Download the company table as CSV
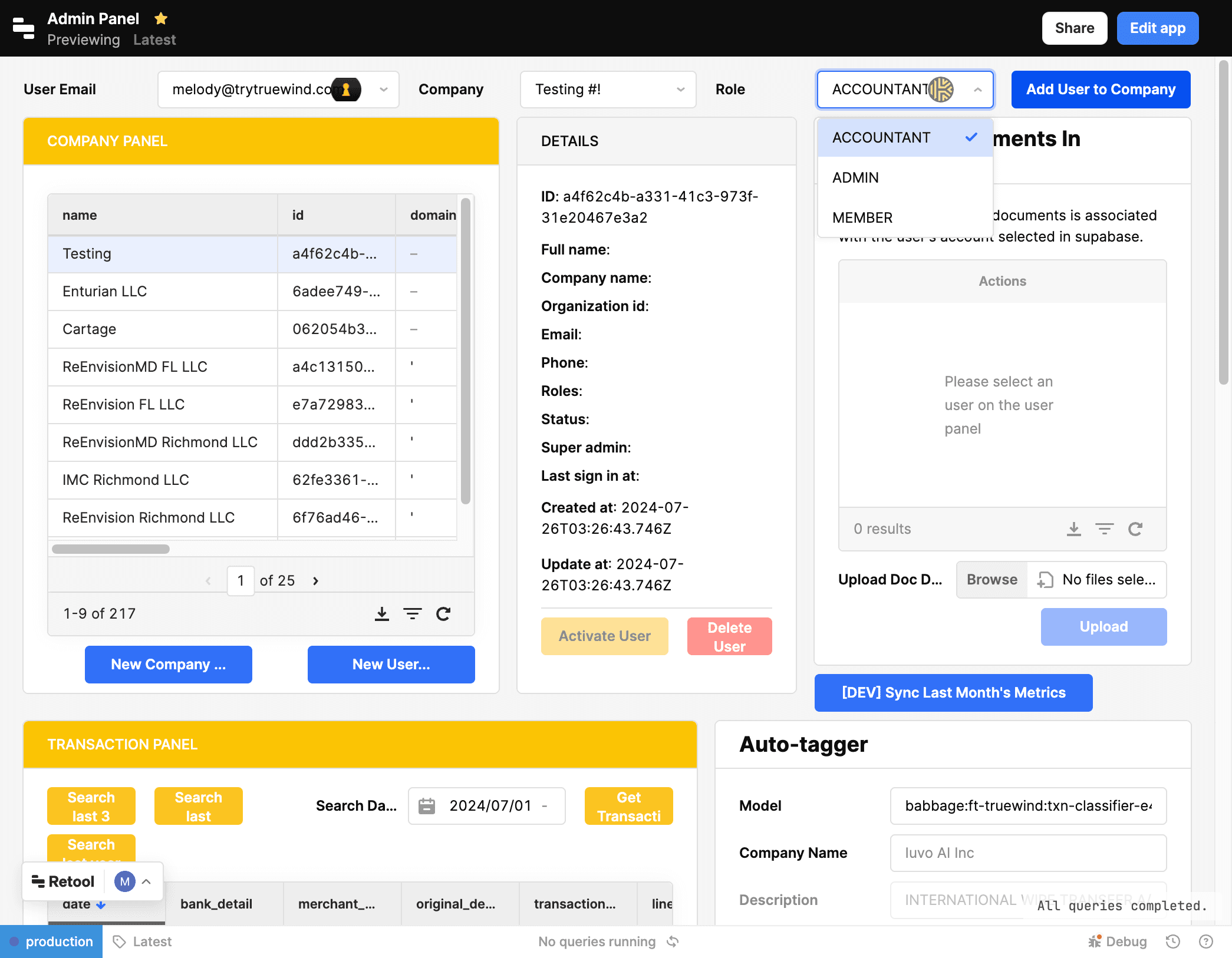 tap(381, 614)
